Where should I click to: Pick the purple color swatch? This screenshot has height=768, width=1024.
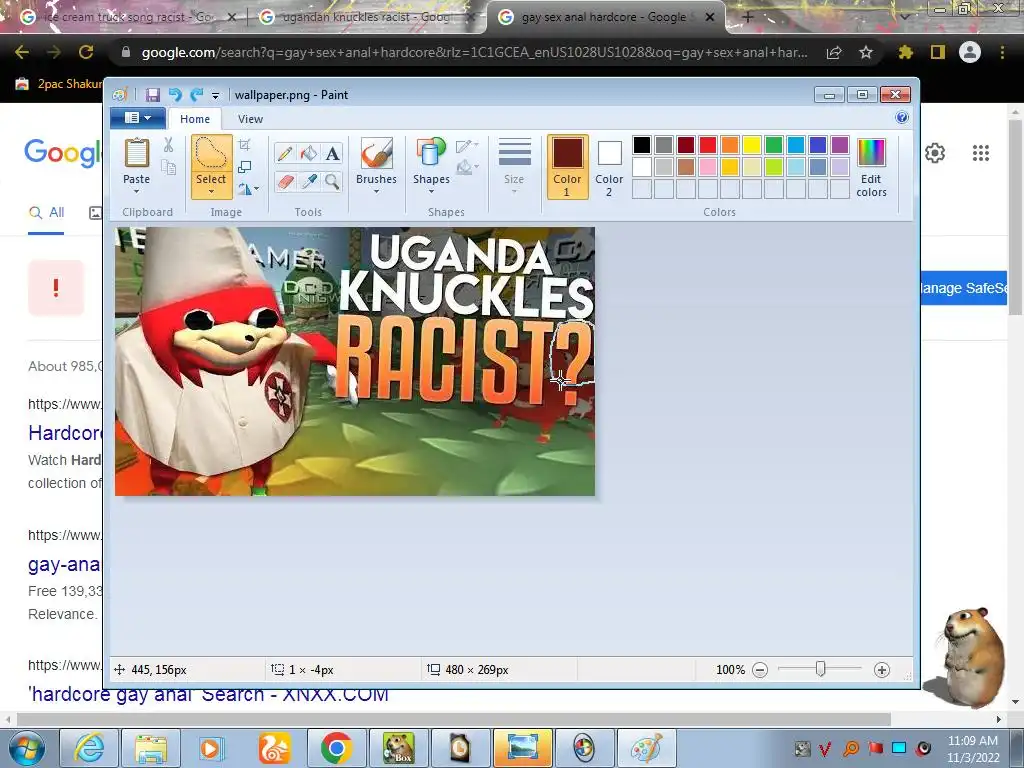pos(840,145)
